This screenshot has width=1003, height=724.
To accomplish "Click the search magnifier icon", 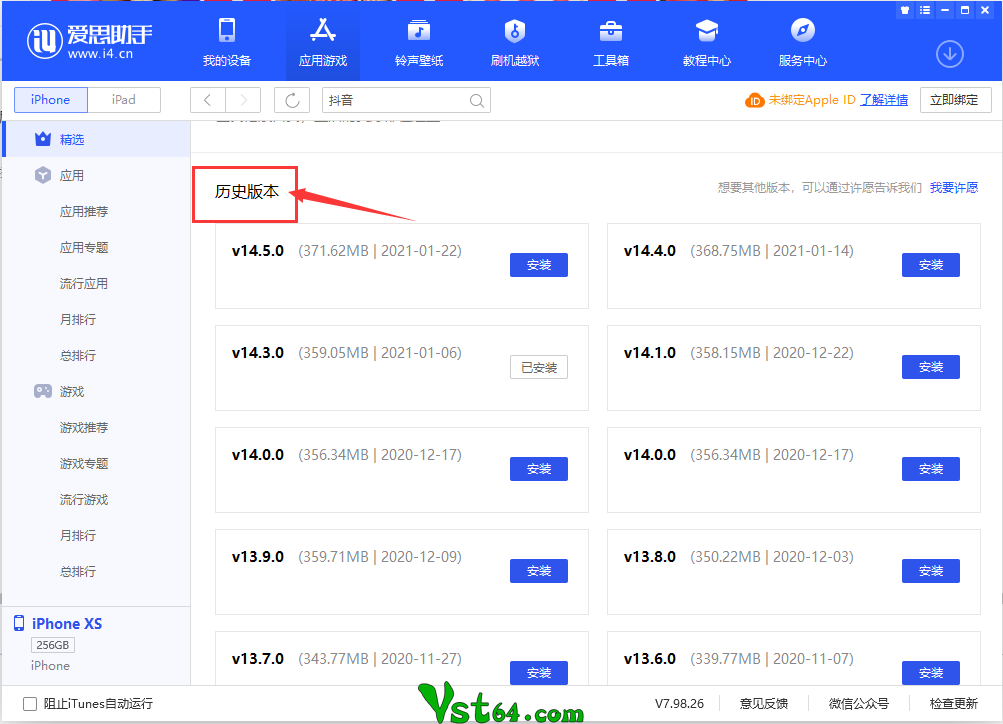I will [x=477, y=100].
